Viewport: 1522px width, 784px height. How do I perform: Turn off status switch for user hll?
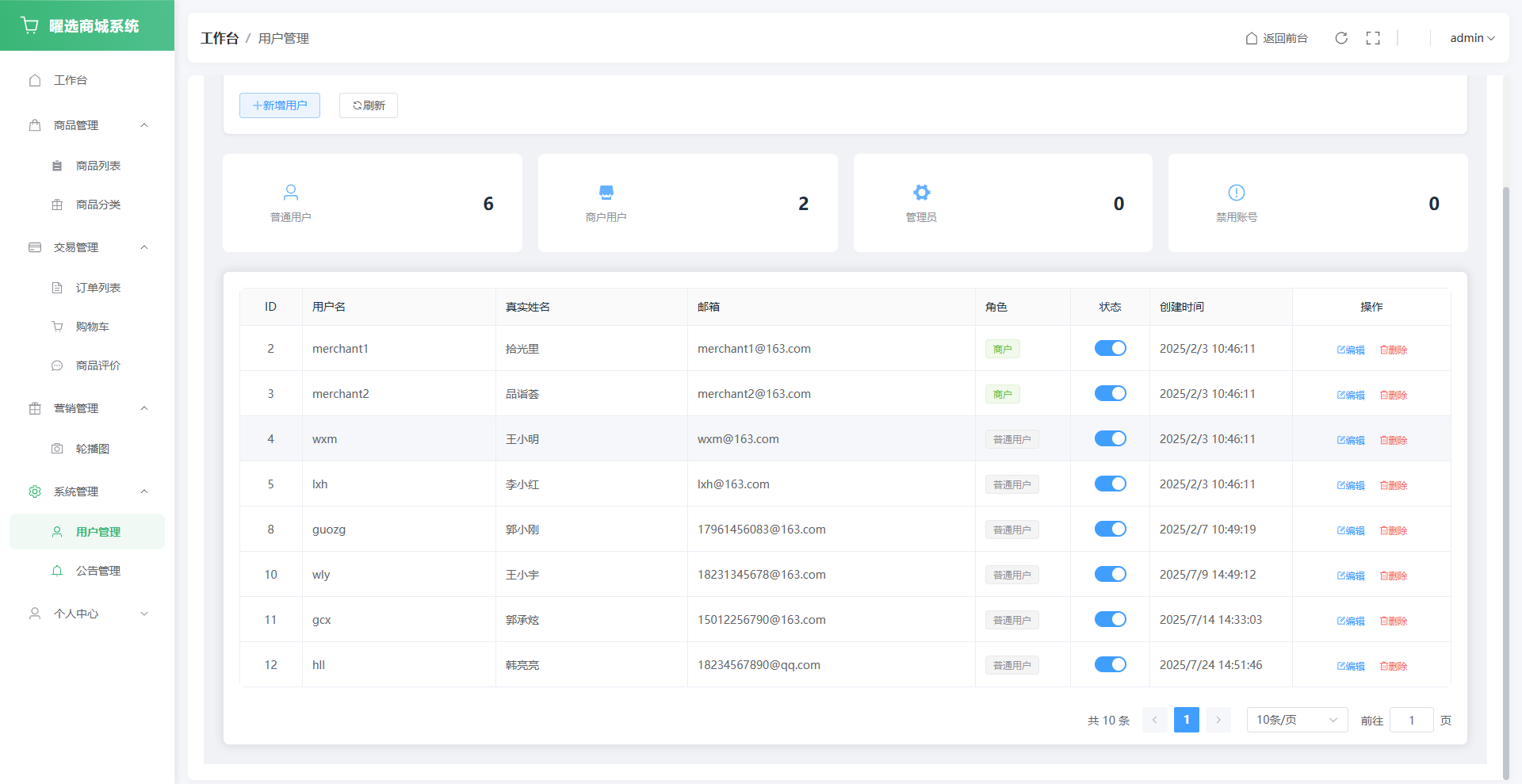click(1110, 664)
